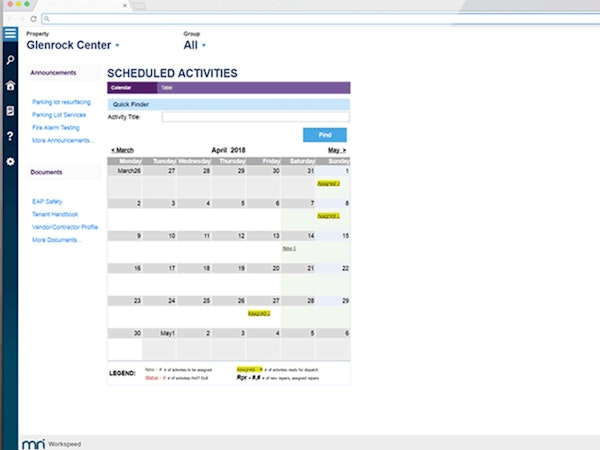
Task: Click the search magnifier sidebar icon
Action: pyautogui.click(x=10, y=60)
